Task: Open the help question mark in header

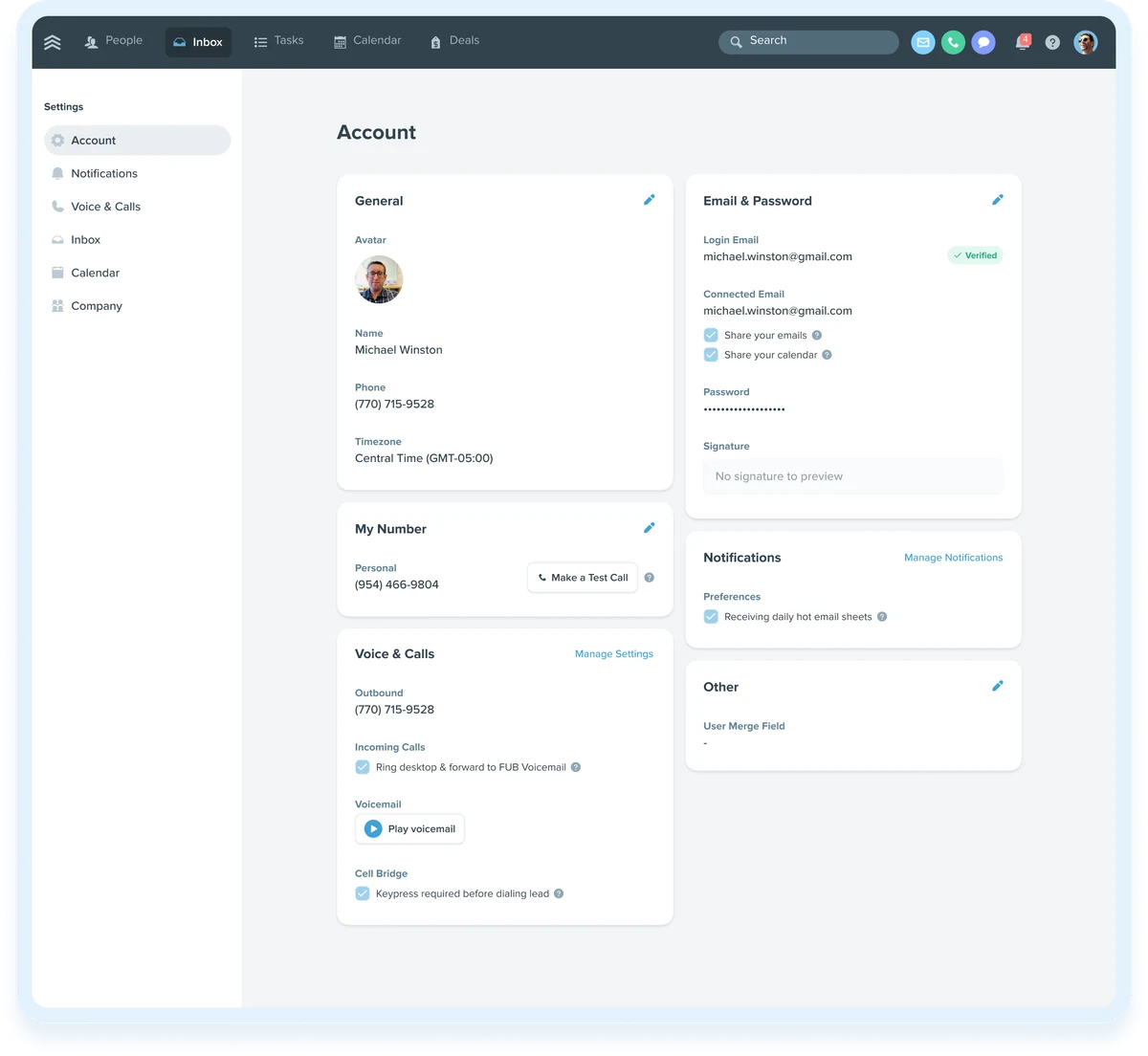Action: (x=1052, y=42)
